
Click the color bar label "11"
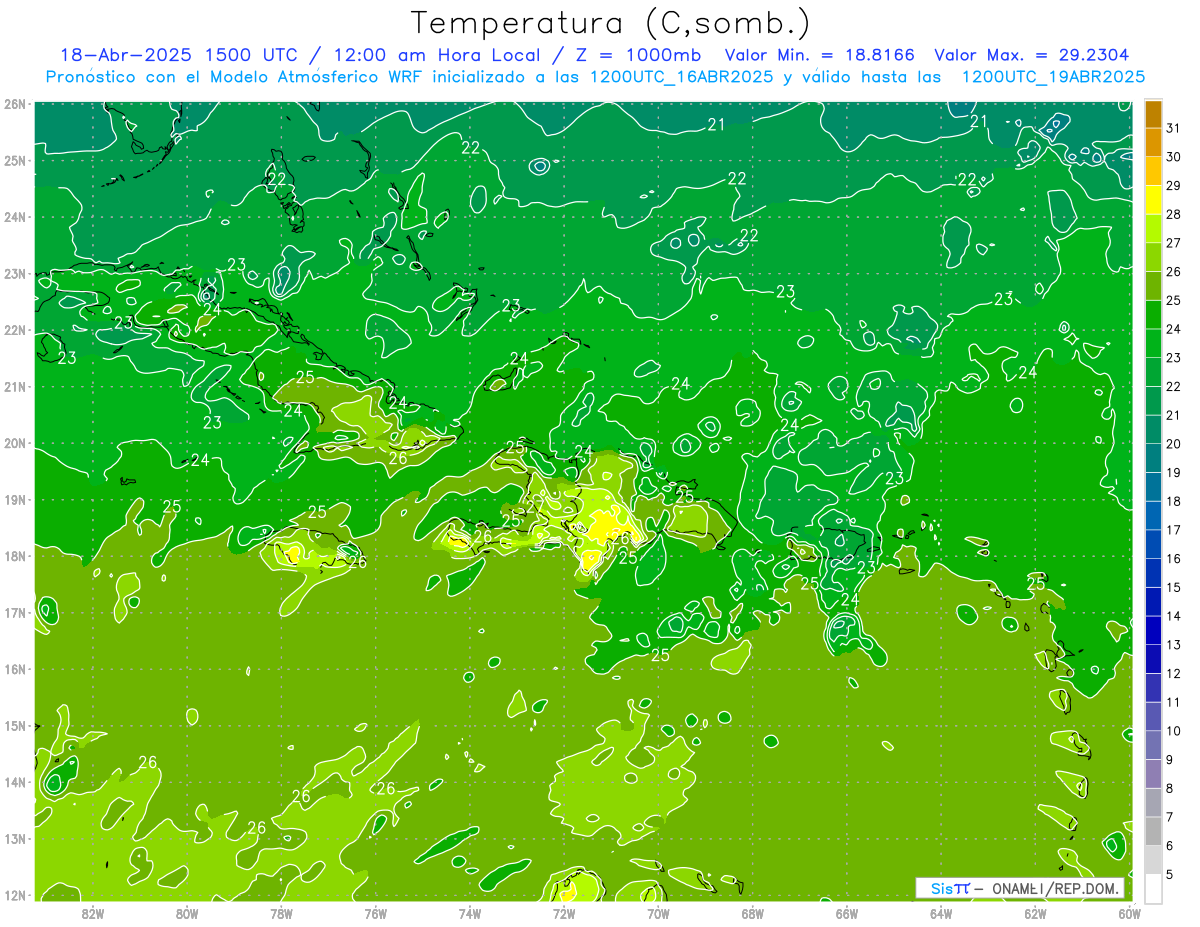[1174, 702]
